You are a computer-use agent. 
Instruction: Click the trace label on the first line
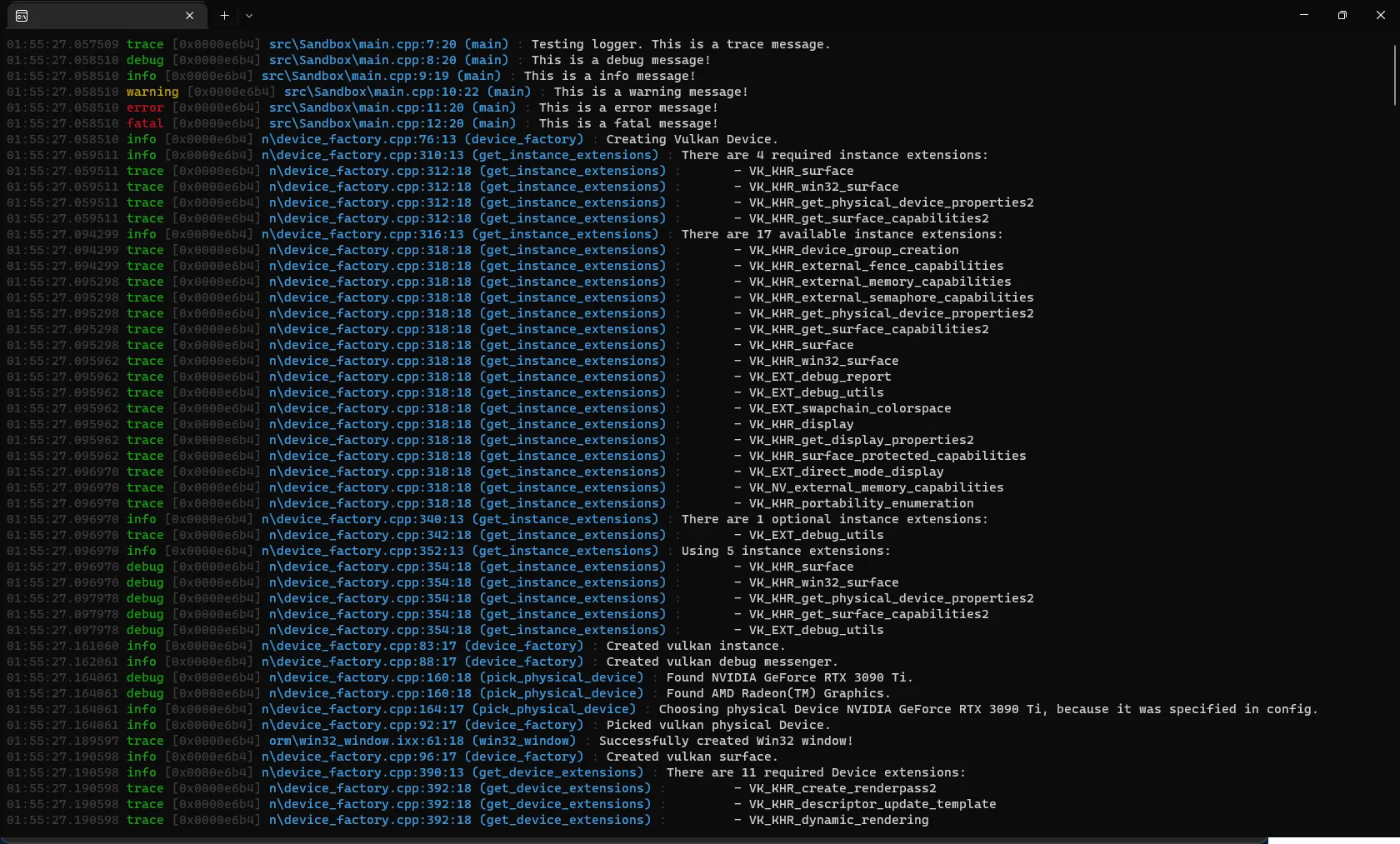point(144,44)
